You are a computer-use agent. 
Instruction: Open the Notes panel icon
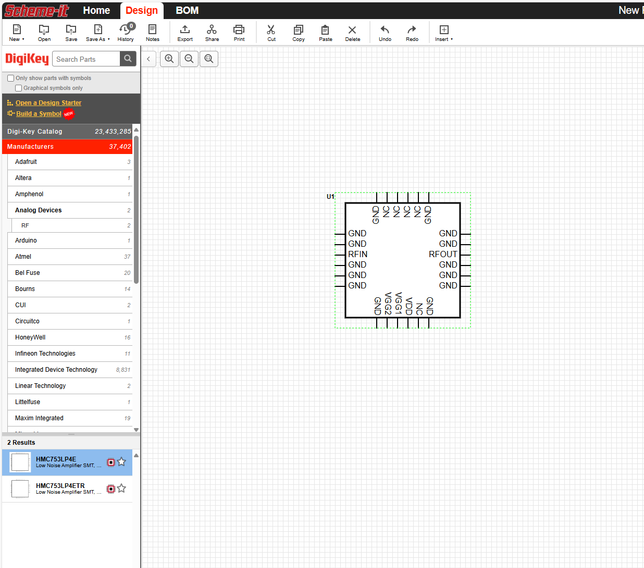[152, 32]
